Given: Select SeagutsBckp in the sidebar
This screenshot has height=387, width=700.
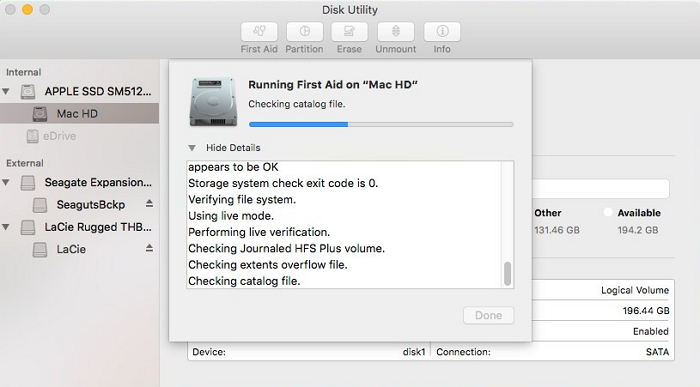Looking at the screenshot, I should [x=91, y=205].
